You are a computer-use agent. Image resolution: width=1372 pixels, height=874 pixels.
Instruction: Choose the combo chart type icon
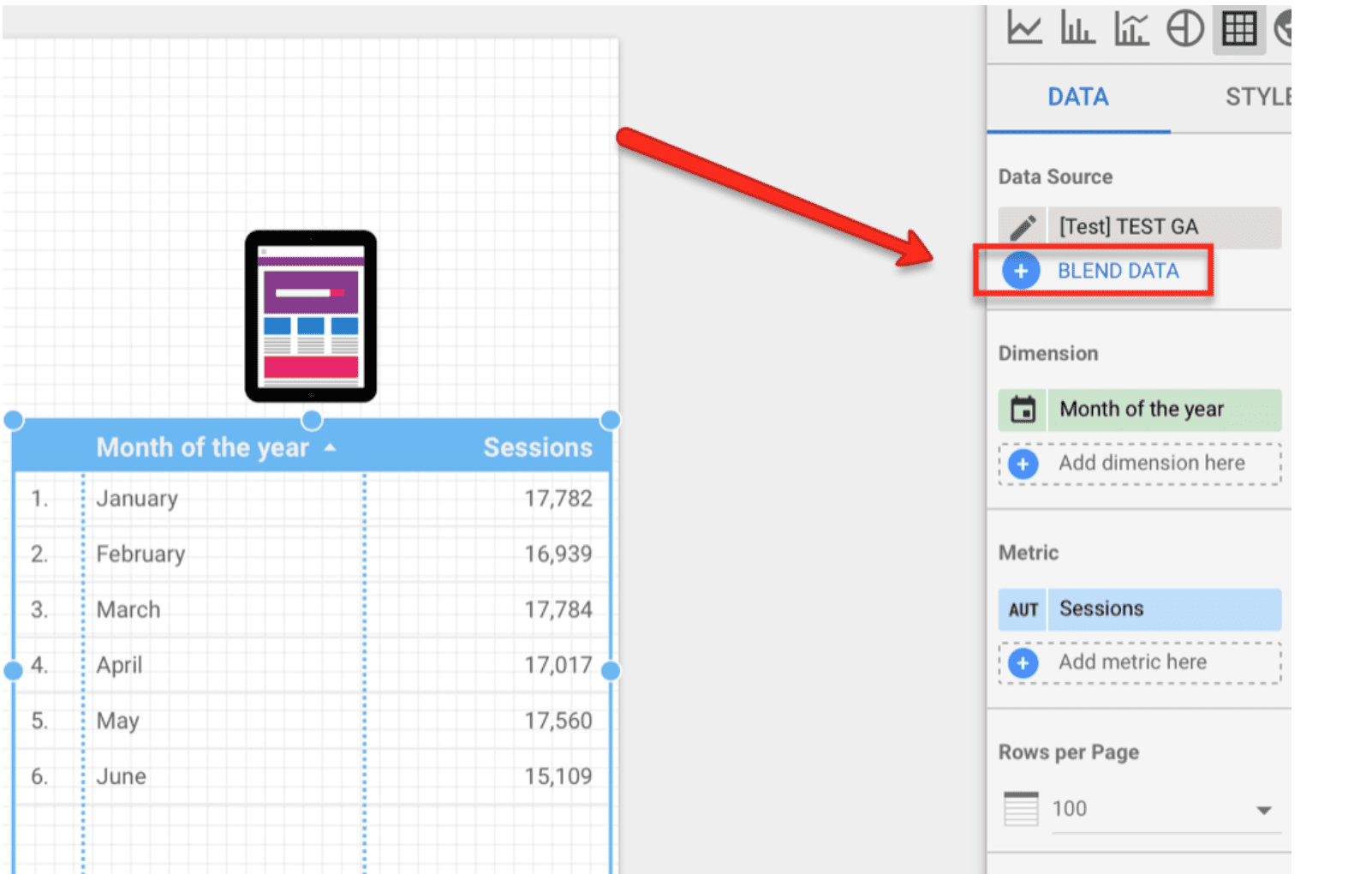tap(1130, 28)
